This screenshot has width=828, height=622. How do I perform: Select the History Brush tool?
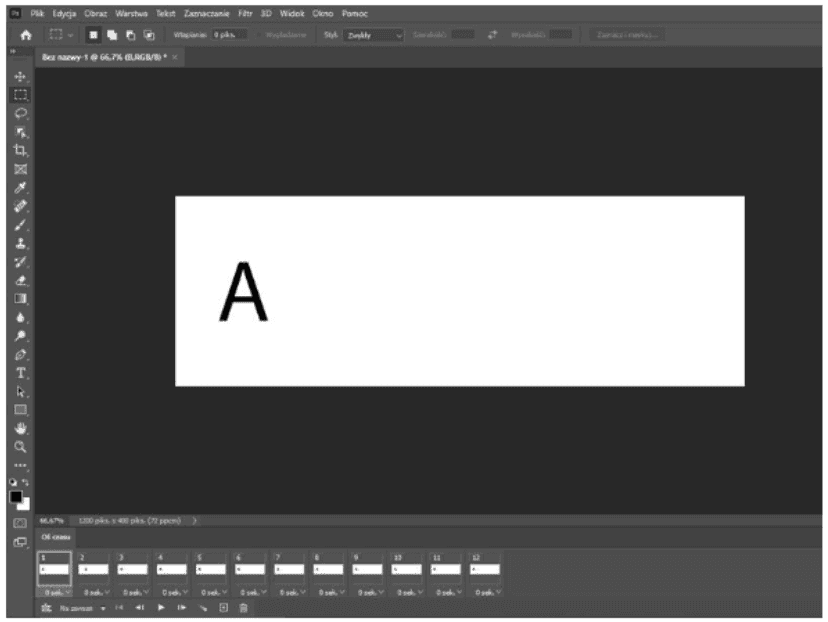point(20,262)
